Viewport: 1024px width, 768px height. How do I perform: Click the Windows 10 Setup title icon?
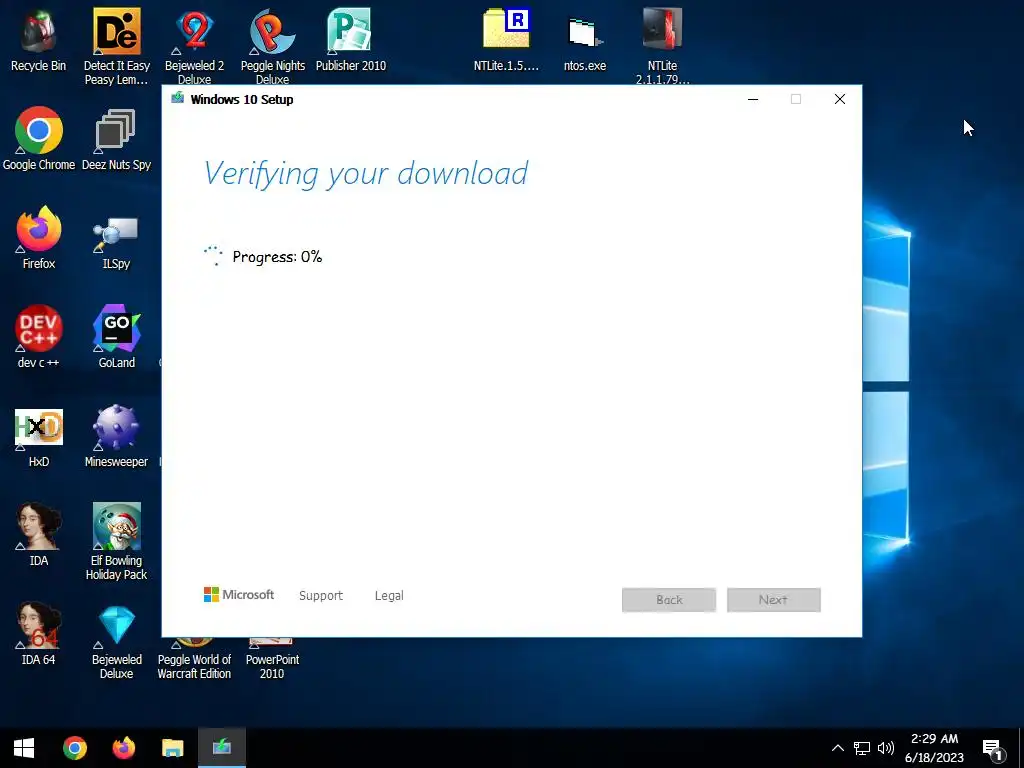[x=177, y=99]
